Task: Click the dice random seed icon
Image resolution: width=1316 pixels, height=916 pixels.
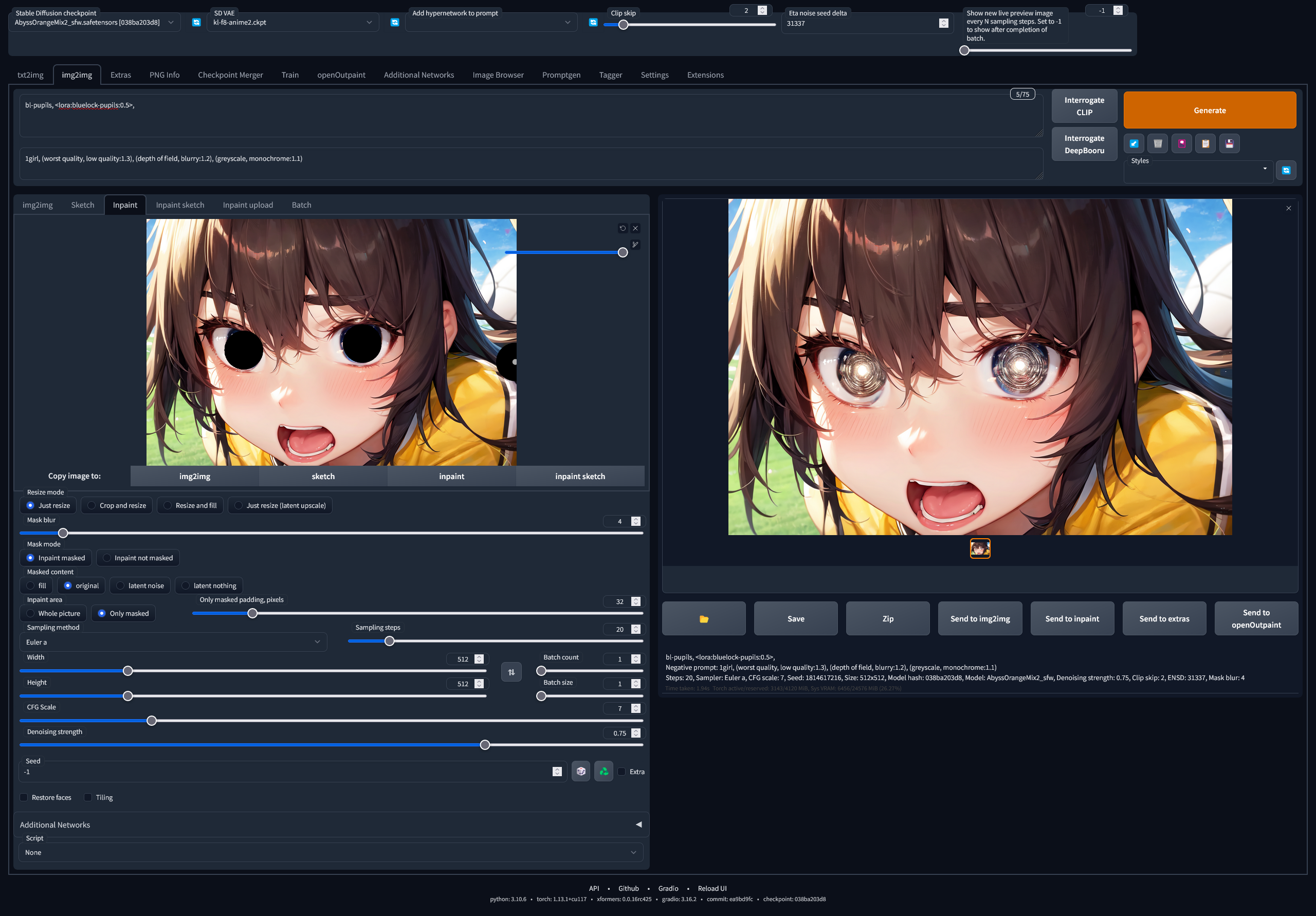Action: pos(580,771)
